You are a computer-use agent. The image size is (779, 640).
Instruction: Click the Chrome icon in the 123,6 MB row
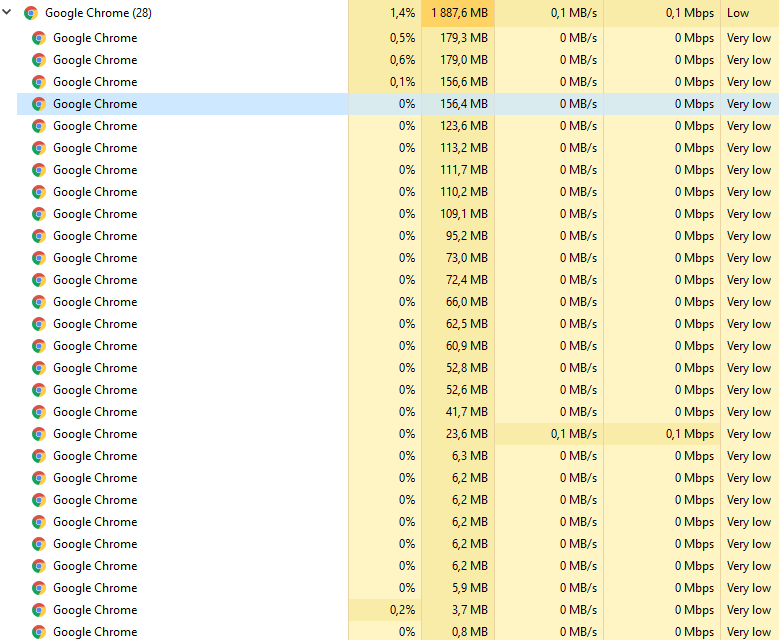(39, 126)
